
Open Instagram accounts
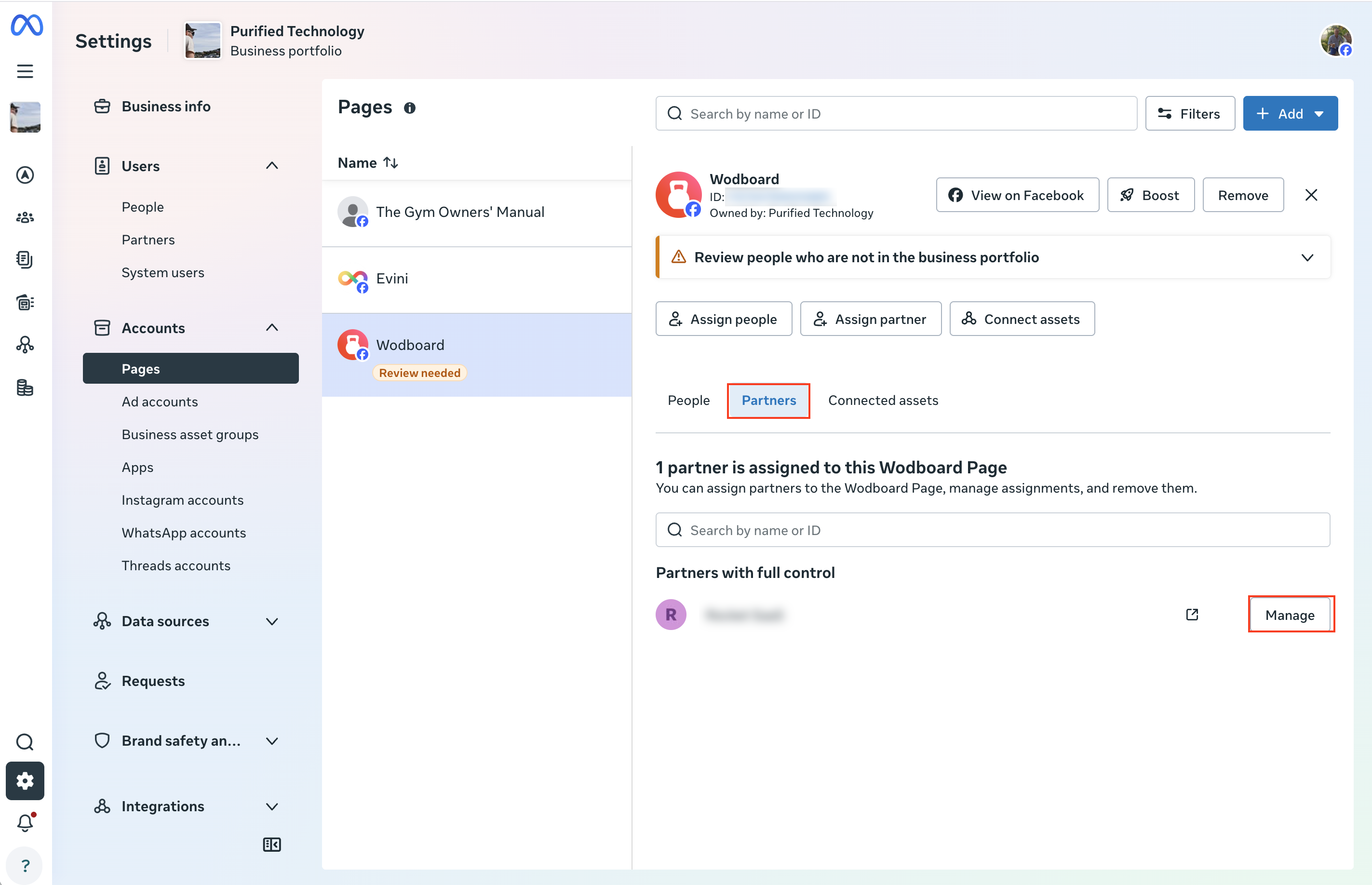[182, 500]
